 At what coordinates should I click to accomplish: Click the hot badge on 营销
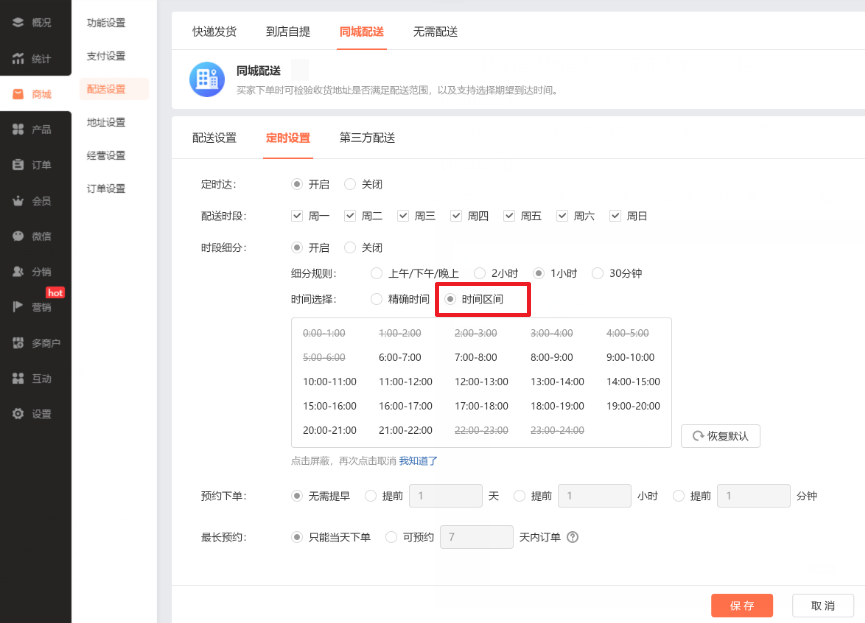tap(55, 292)
